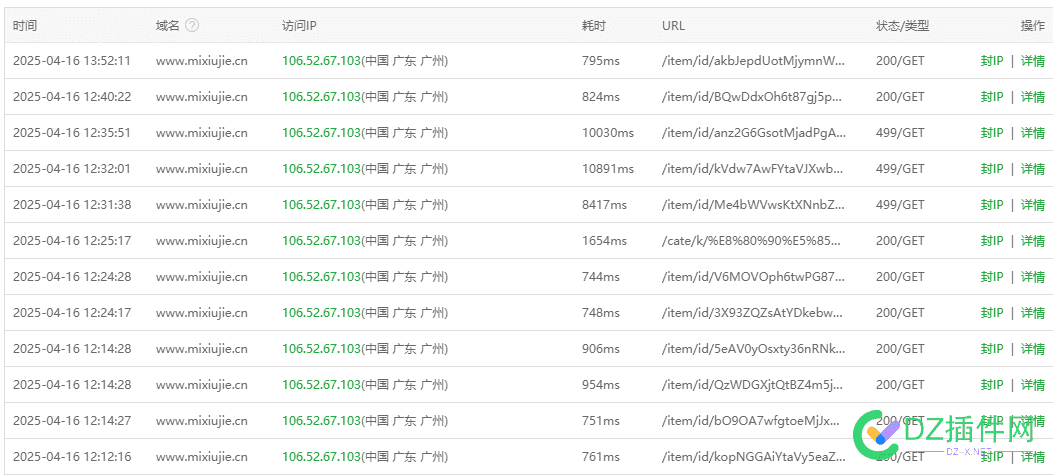The height and width of the screenshot is (475, 1053).
Task: Select timestamp 2025-04-16 12:35:51
Action: pos(72,132)
